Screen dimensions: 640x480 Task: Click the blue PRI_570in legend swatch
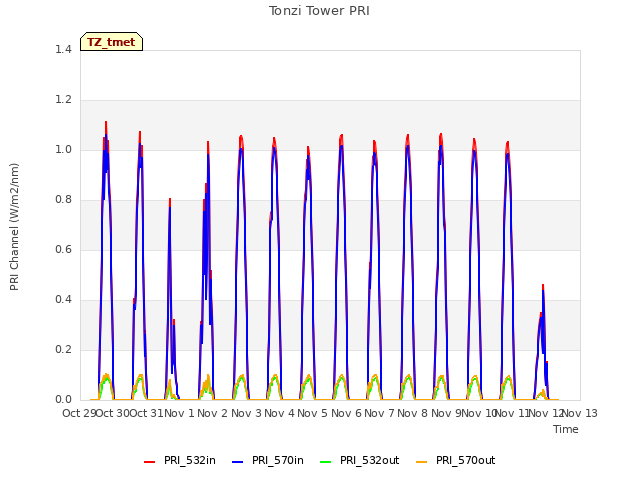click(238, 462)
